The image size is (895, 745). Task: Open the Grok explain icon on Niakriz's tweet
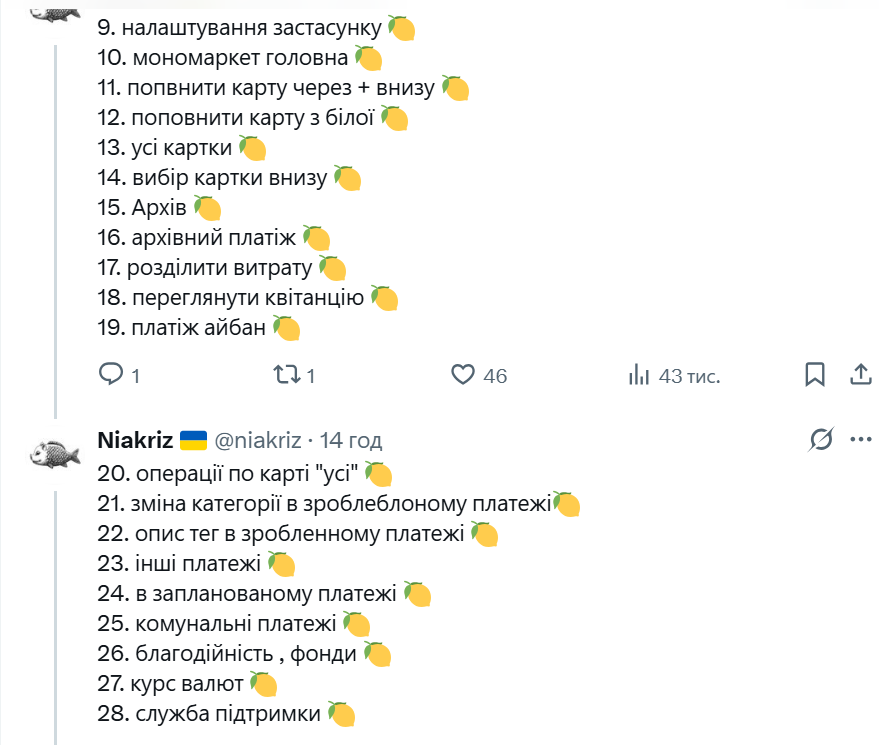(821, 440)
